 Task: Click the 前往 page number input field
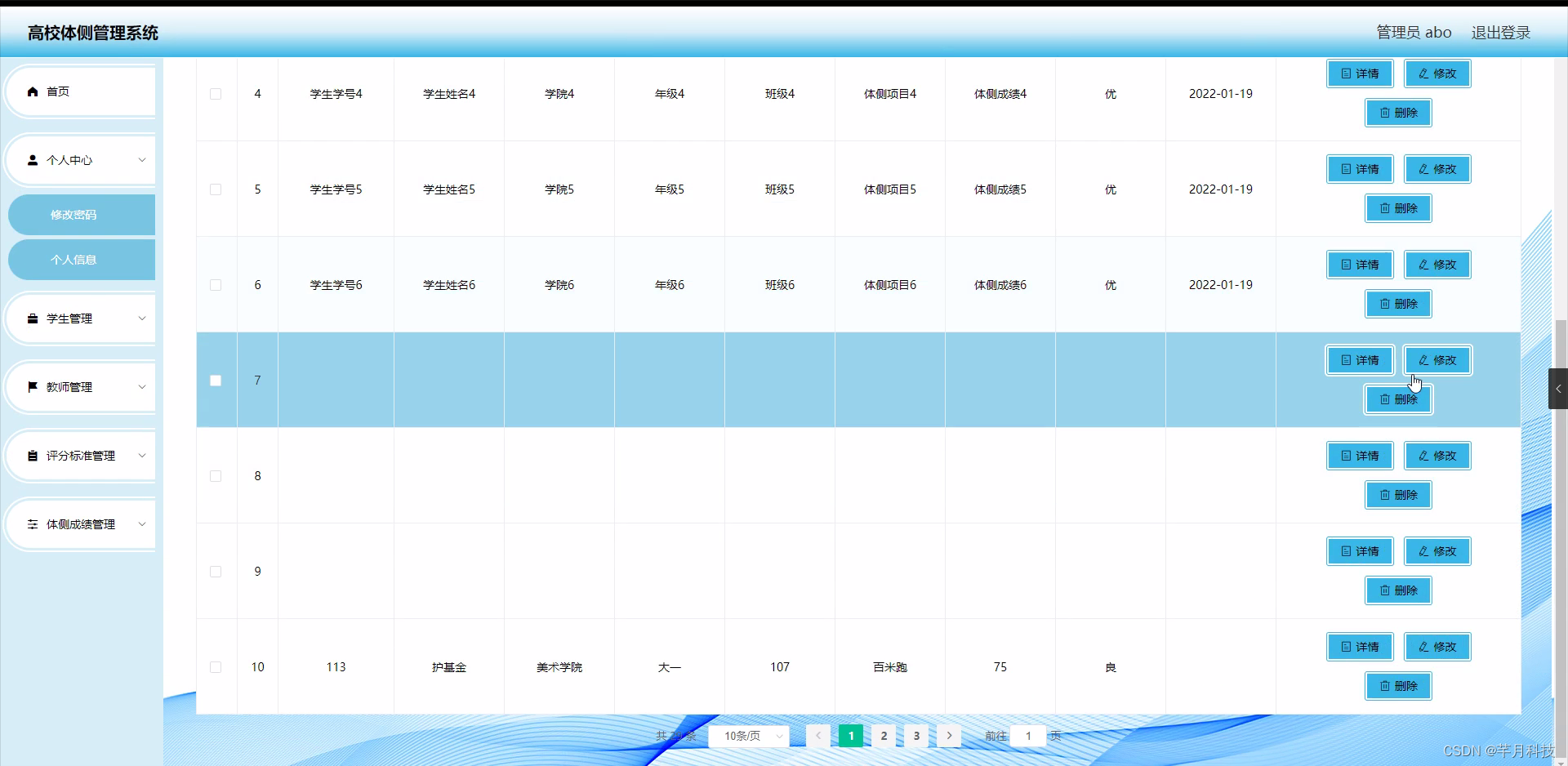pyautogui.click(x=1027, y=736)
